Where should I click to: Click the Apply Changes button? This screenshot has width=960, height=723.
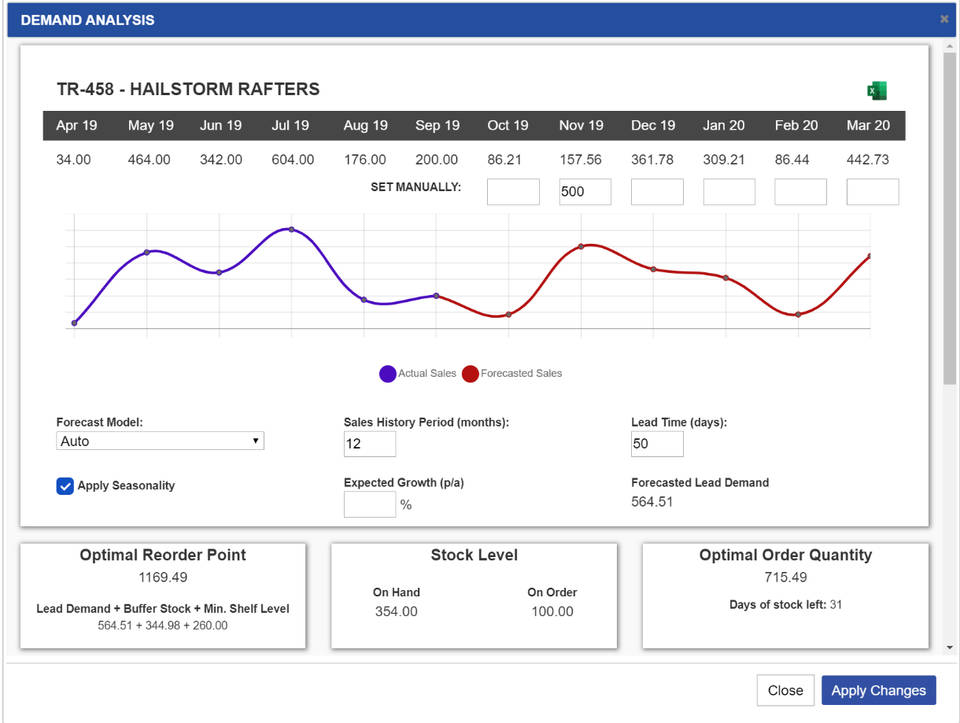pos(879,691)
